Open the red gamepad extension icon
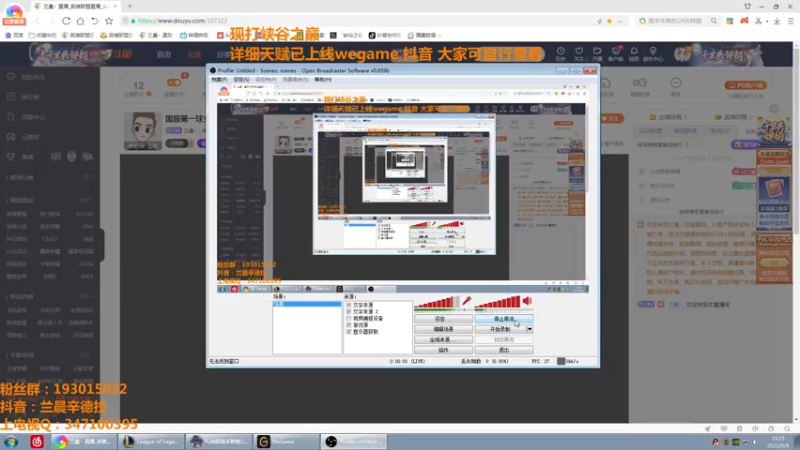 pos(744,21)
